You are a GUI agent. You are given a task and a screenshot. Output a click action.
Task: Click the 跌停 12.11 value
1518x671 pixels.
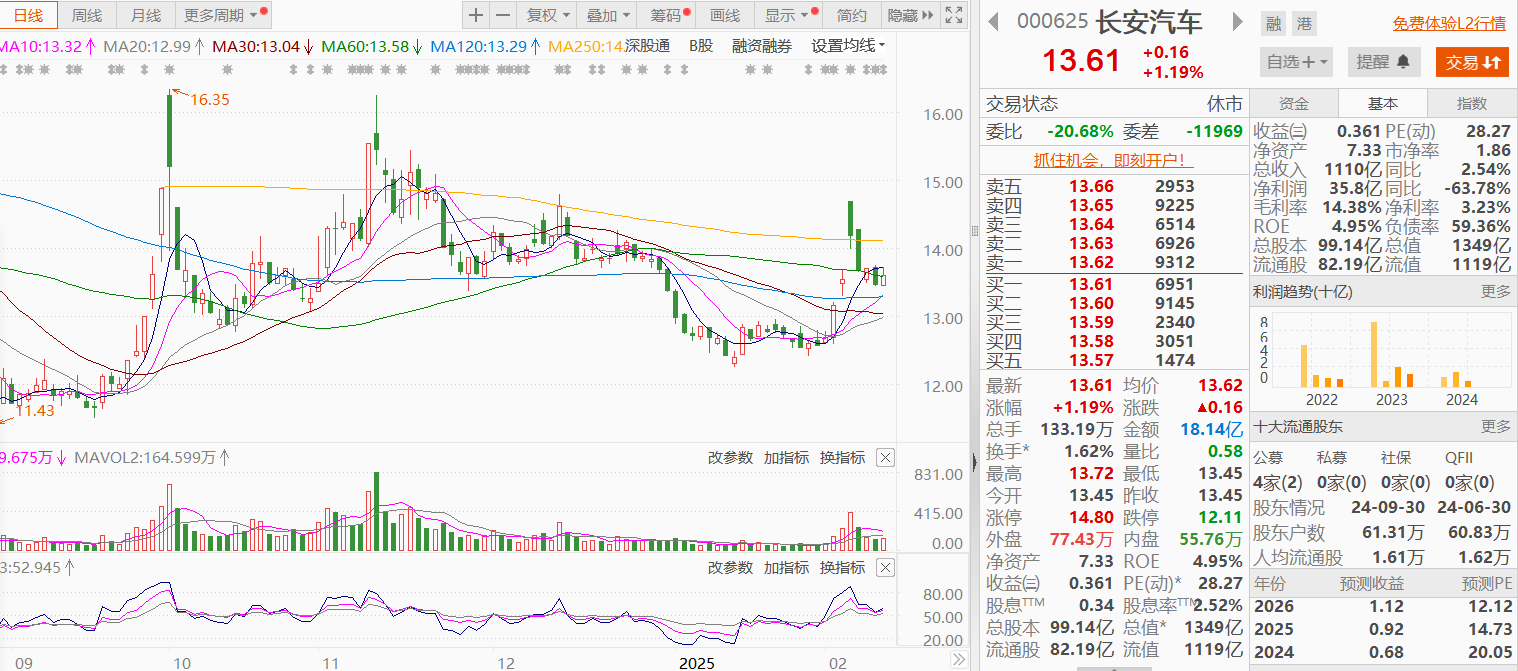[1221, 517]
